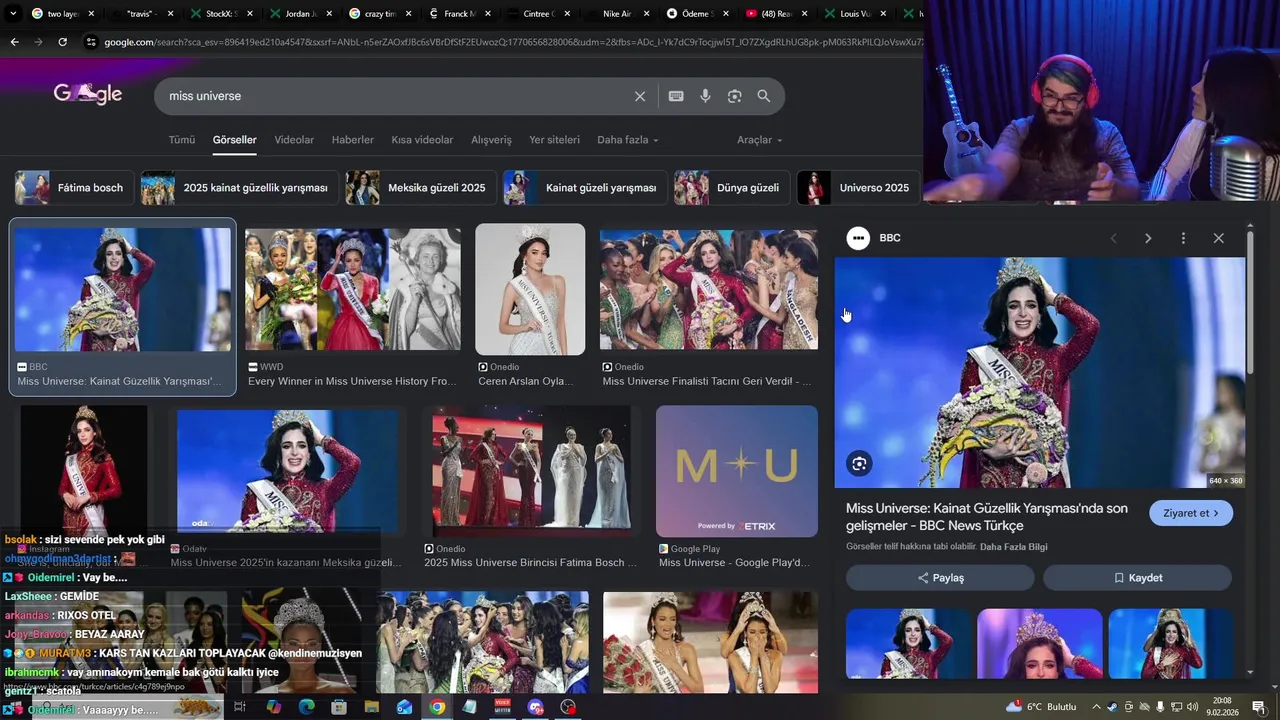
Task: Open the Daha Fazla Bilgi link
Action: [1014, 547]
